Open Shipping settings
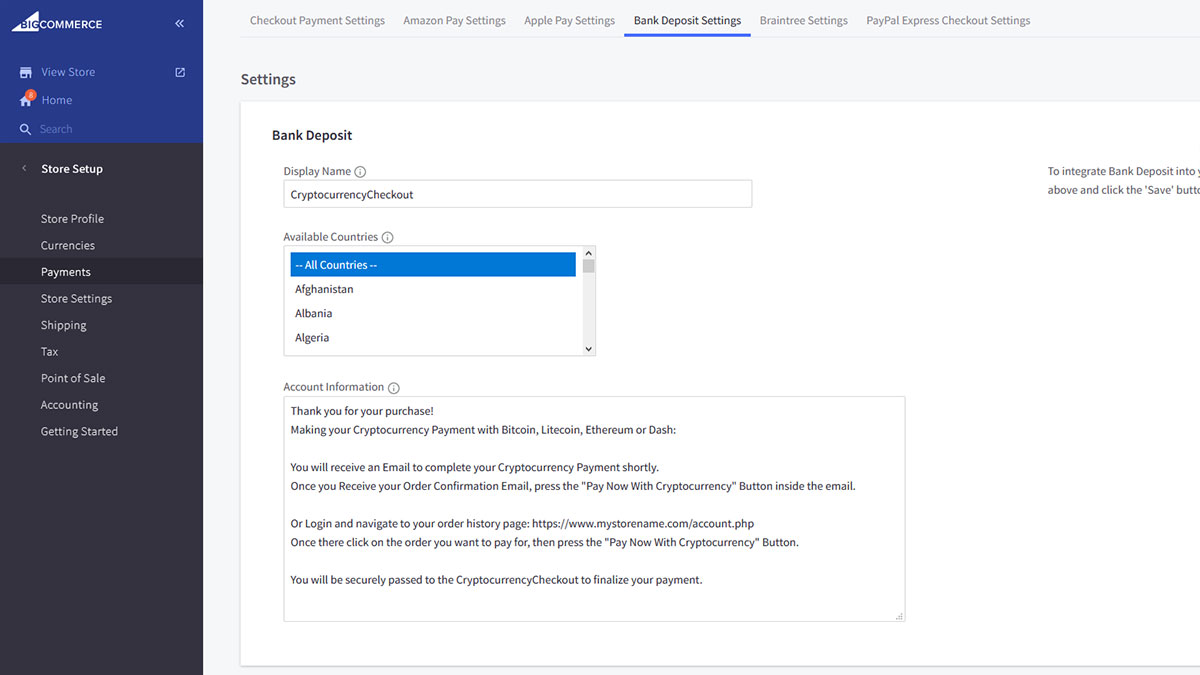The width and height of the screenshot is (1200, 675). tap(63, 325)
